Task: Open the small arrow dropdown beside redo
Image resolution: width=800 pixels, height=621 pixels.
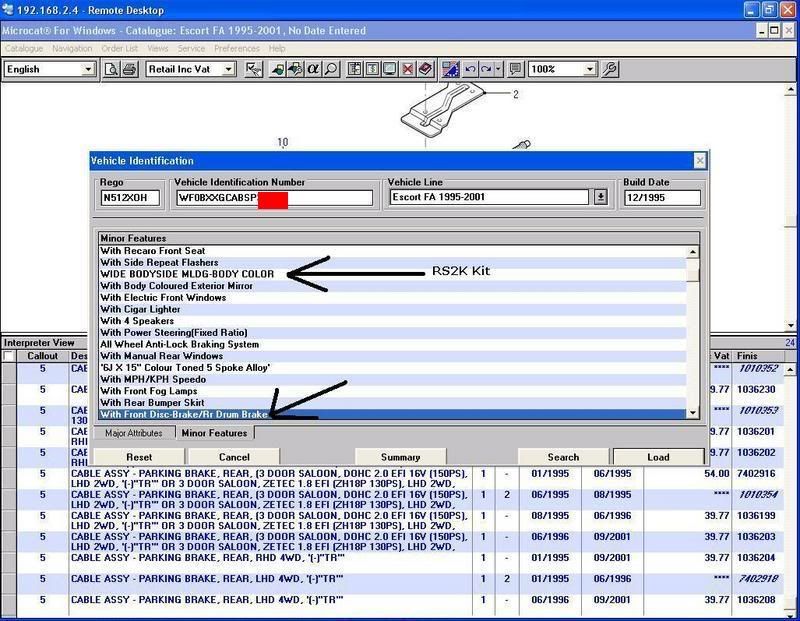Action: point(498,69)
